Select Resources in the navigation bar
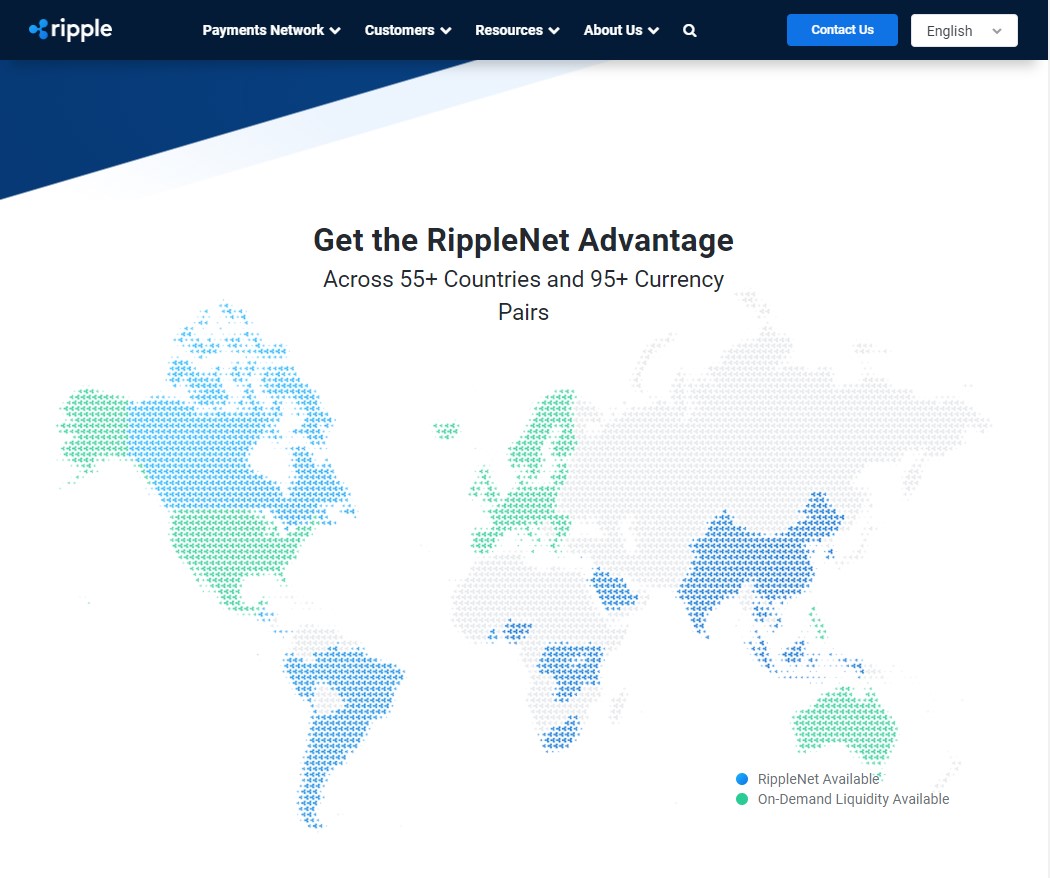Image resolution: width=1050 pixels, height=878 pixels. (508, 30)
